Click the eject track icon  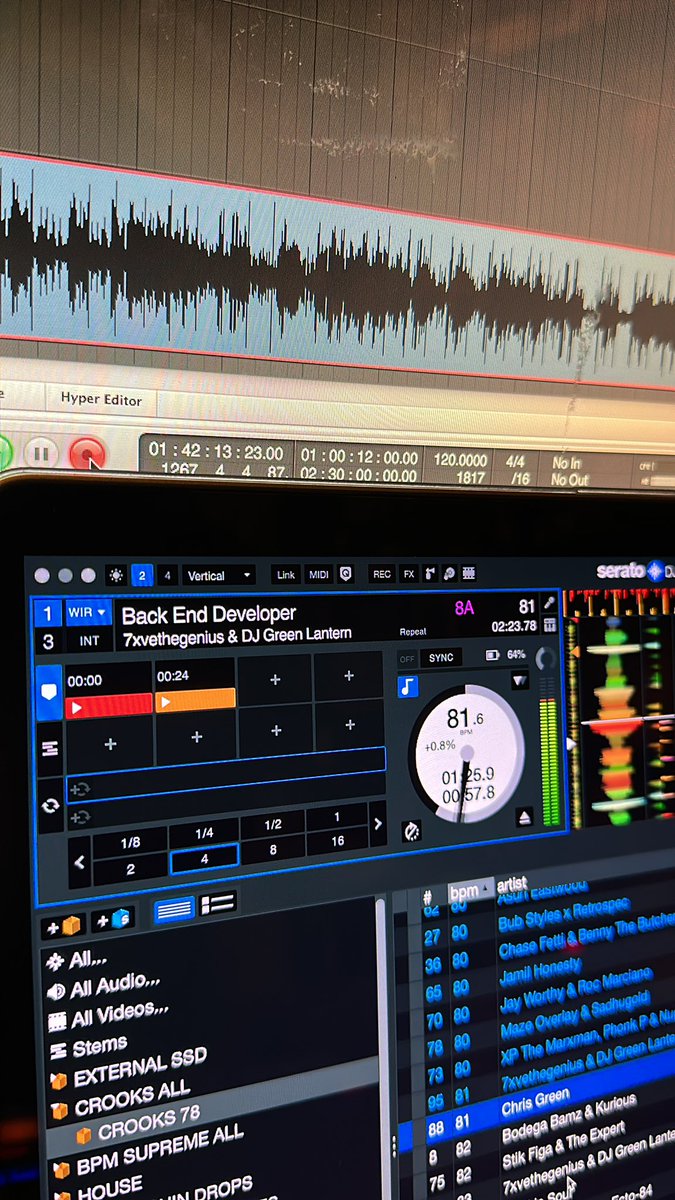524,817
